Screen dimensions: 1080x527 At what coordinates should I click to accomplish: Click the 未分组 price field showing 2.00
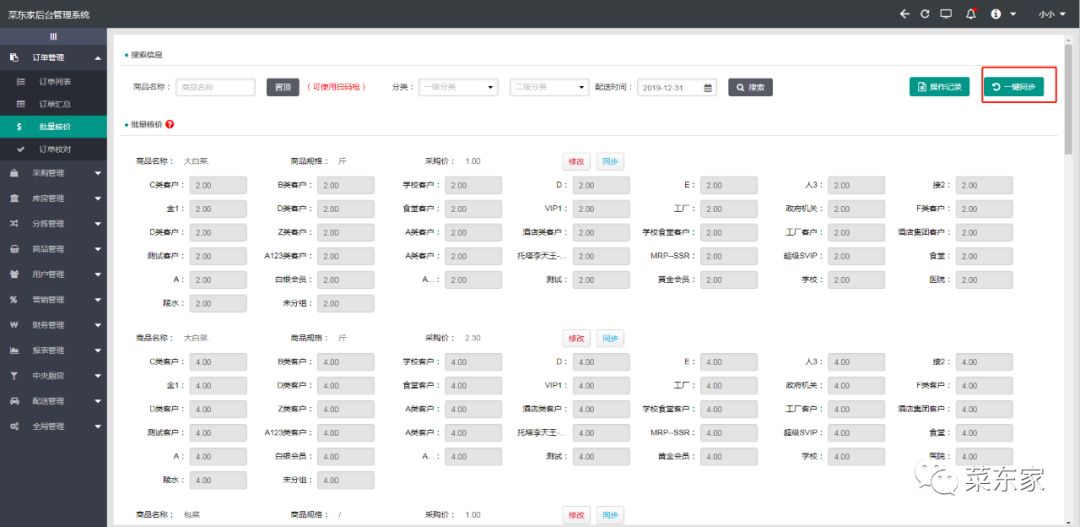click(x=346, y=304)
